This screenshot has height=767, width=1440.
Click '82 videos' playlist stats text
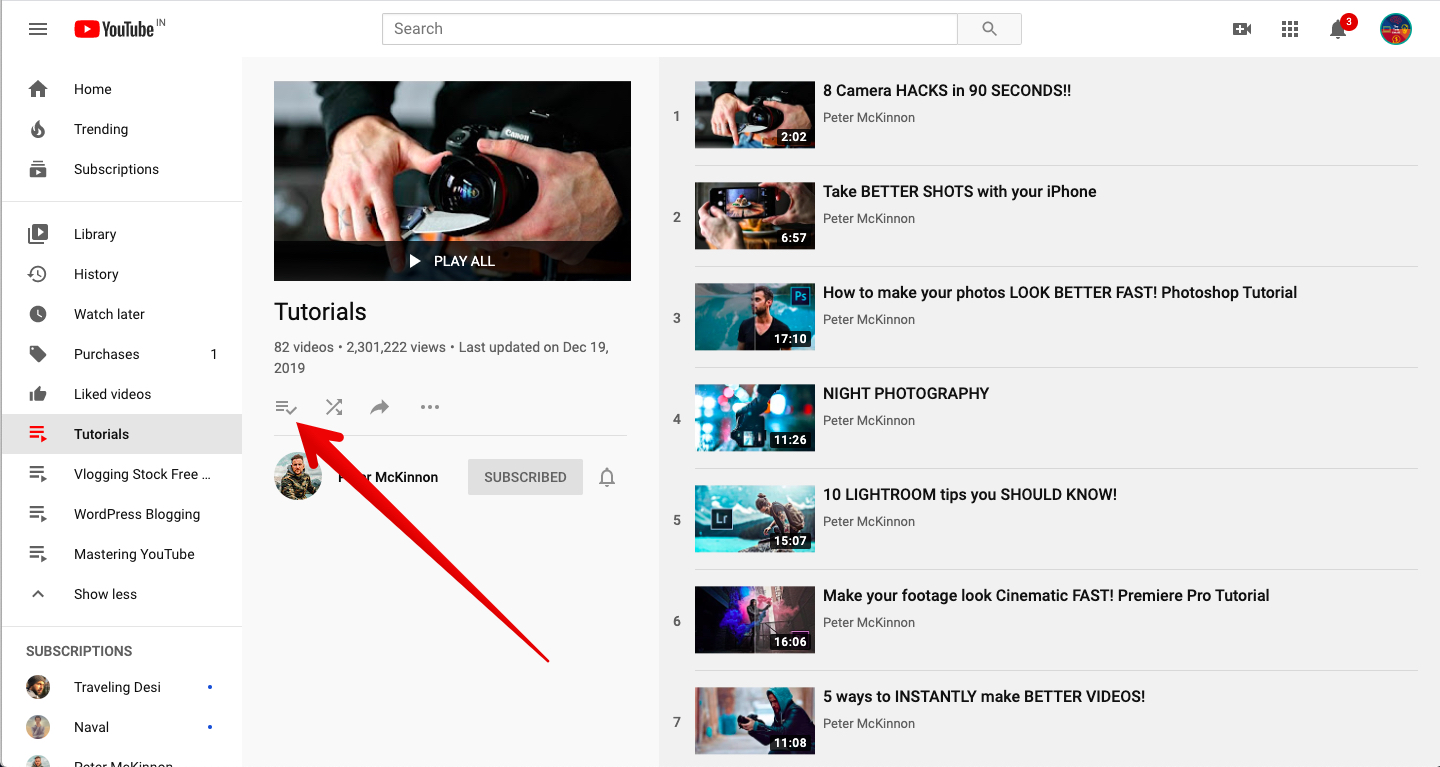click(x=304, y=347)
